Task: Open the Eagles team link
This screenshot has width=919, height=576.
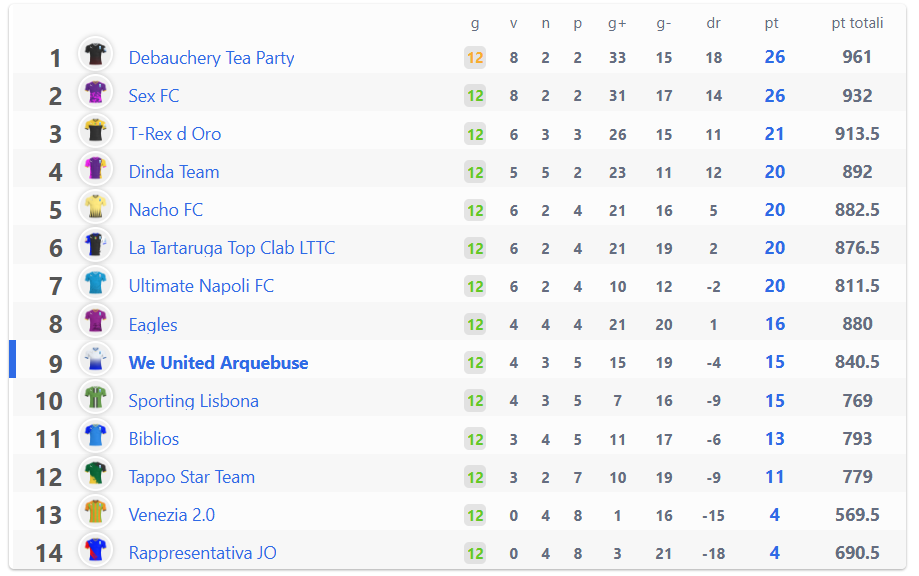Action: [x=153, y=325]
